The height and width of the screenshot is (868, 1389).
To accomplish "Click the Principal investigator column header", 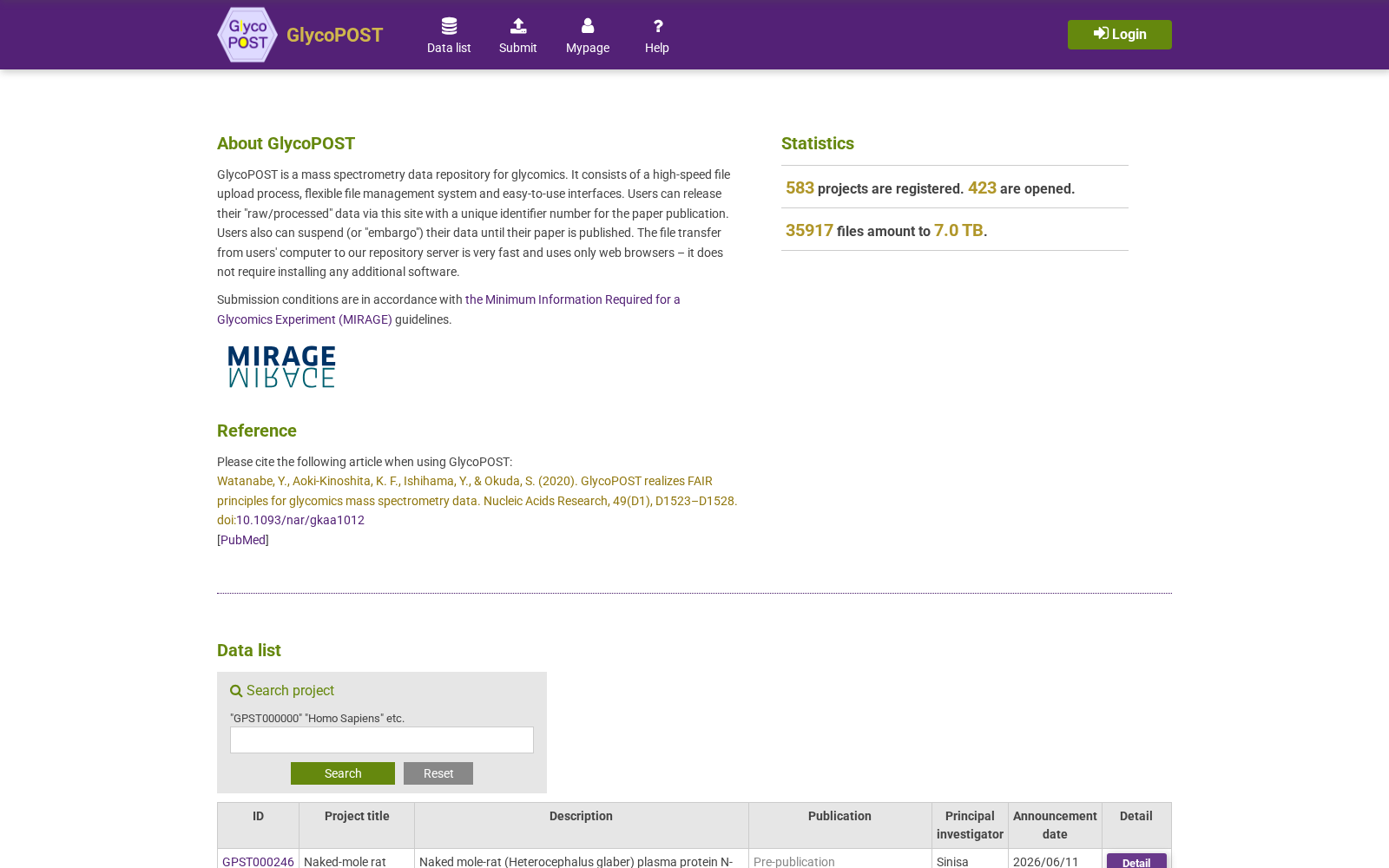I will (970, 825).
